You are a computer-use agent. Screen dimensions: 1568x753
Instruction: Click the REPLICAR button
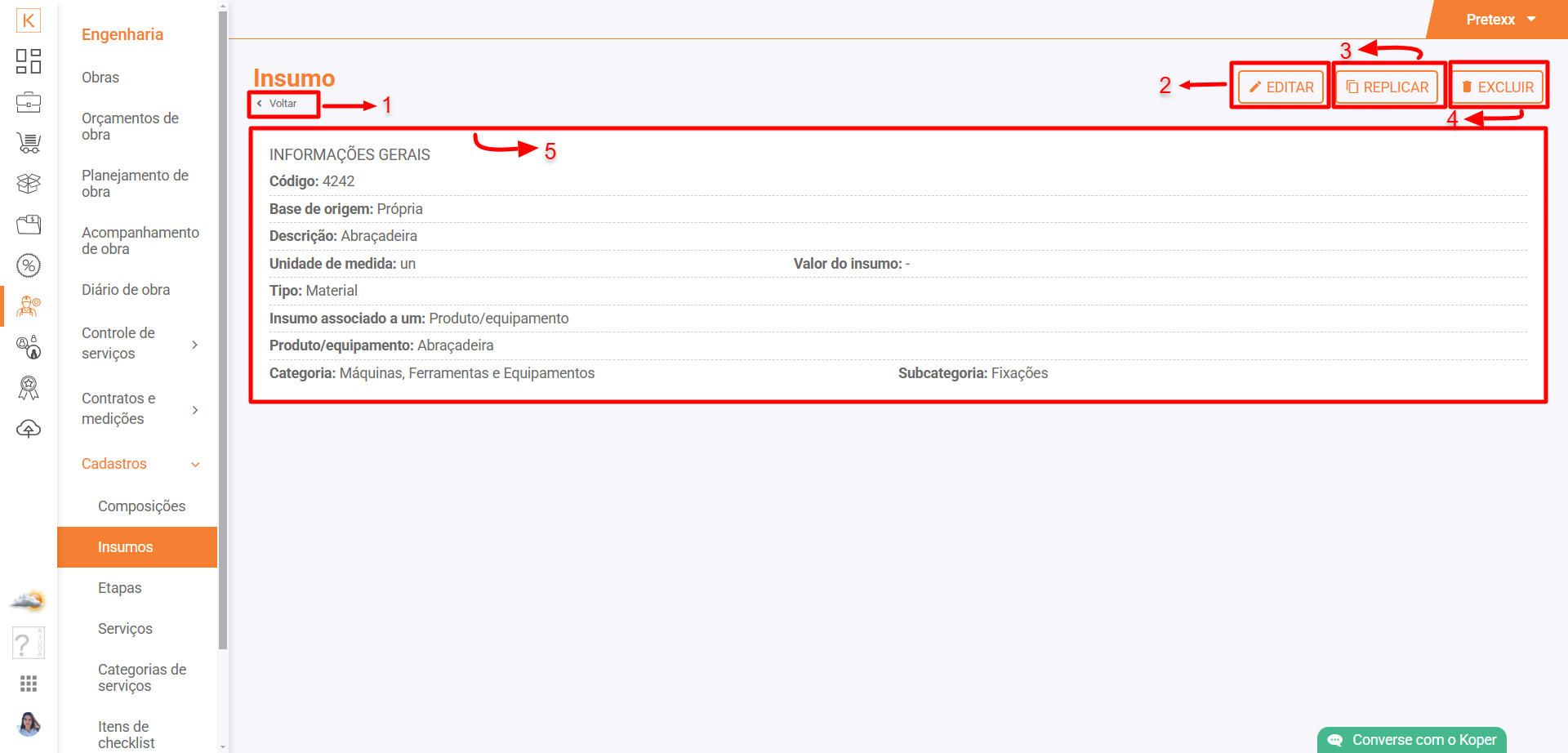pyautogui.click(x=1387, y=87)
